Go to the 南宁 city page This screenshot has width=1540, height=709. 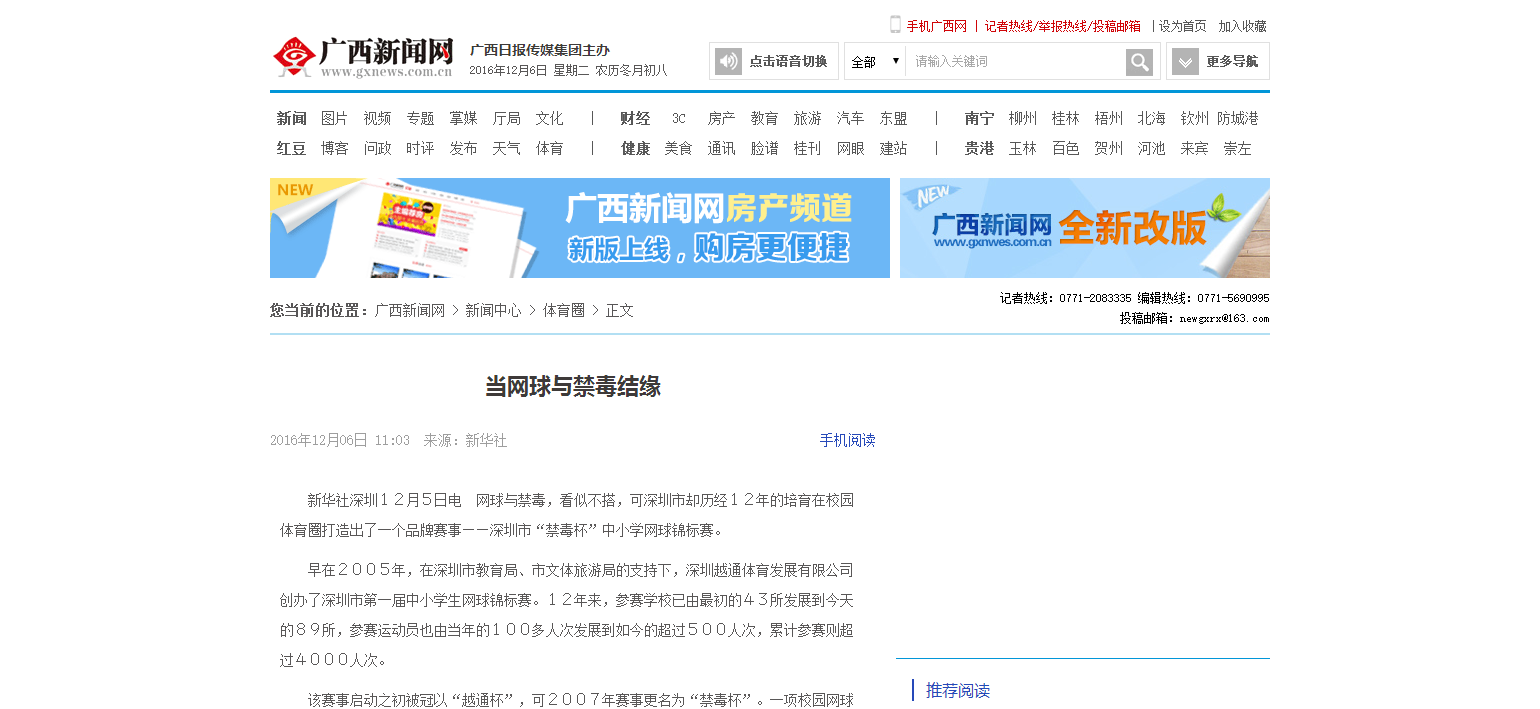(980, 118)
